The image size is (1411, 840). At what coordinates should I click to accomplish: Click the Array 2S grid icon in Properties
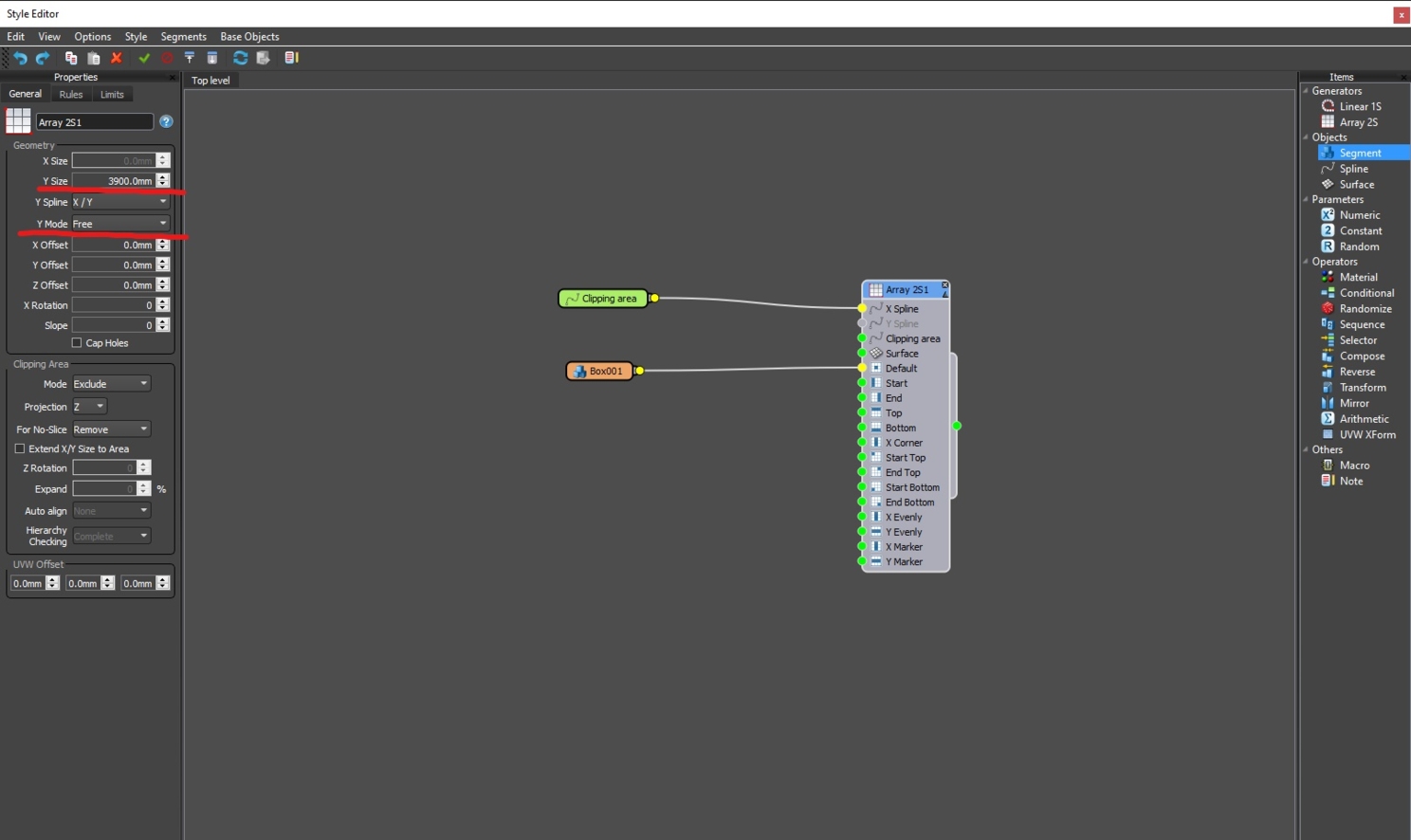(x=18, y=120)
